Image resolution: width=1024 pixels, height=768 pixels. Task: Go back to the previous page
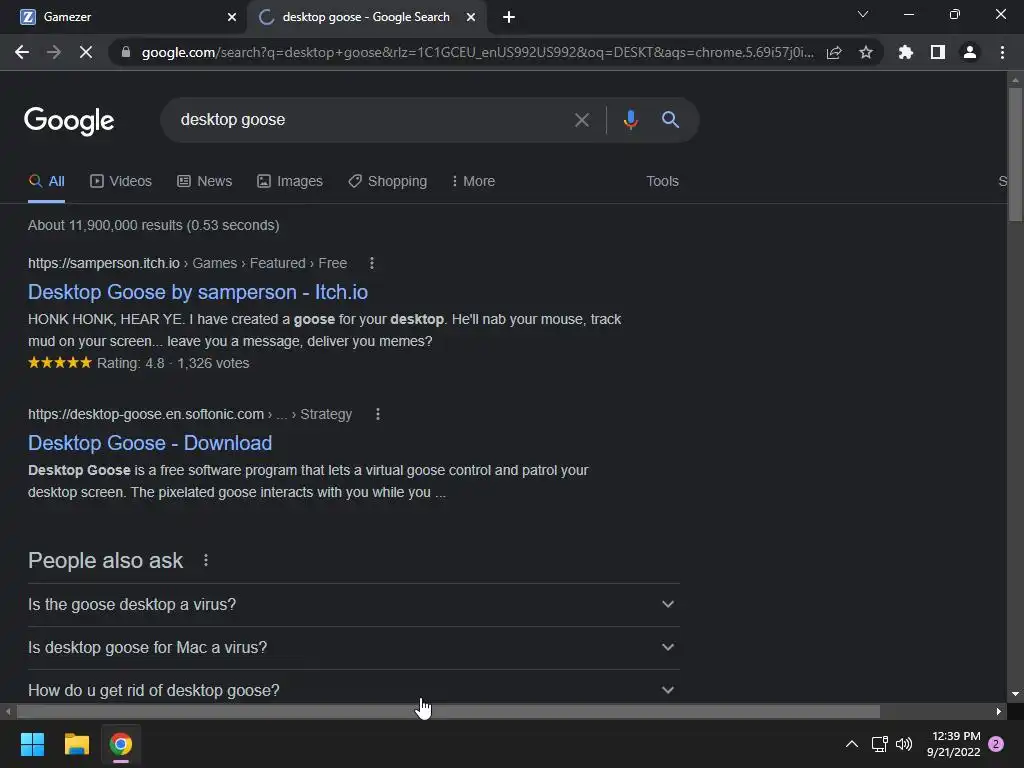point(22,52)
